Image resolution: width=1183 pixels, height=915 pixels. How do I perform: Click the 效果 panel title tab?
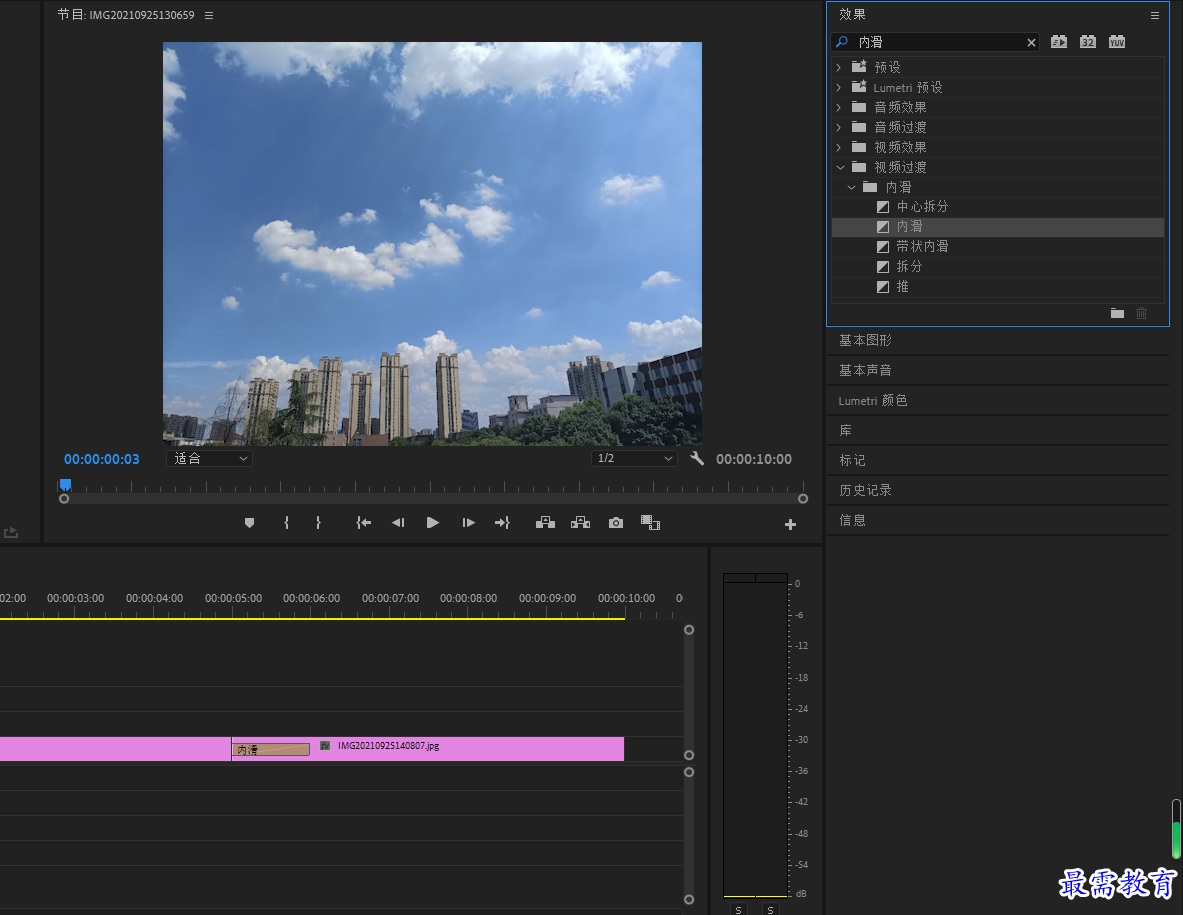(x=853, y=14)
